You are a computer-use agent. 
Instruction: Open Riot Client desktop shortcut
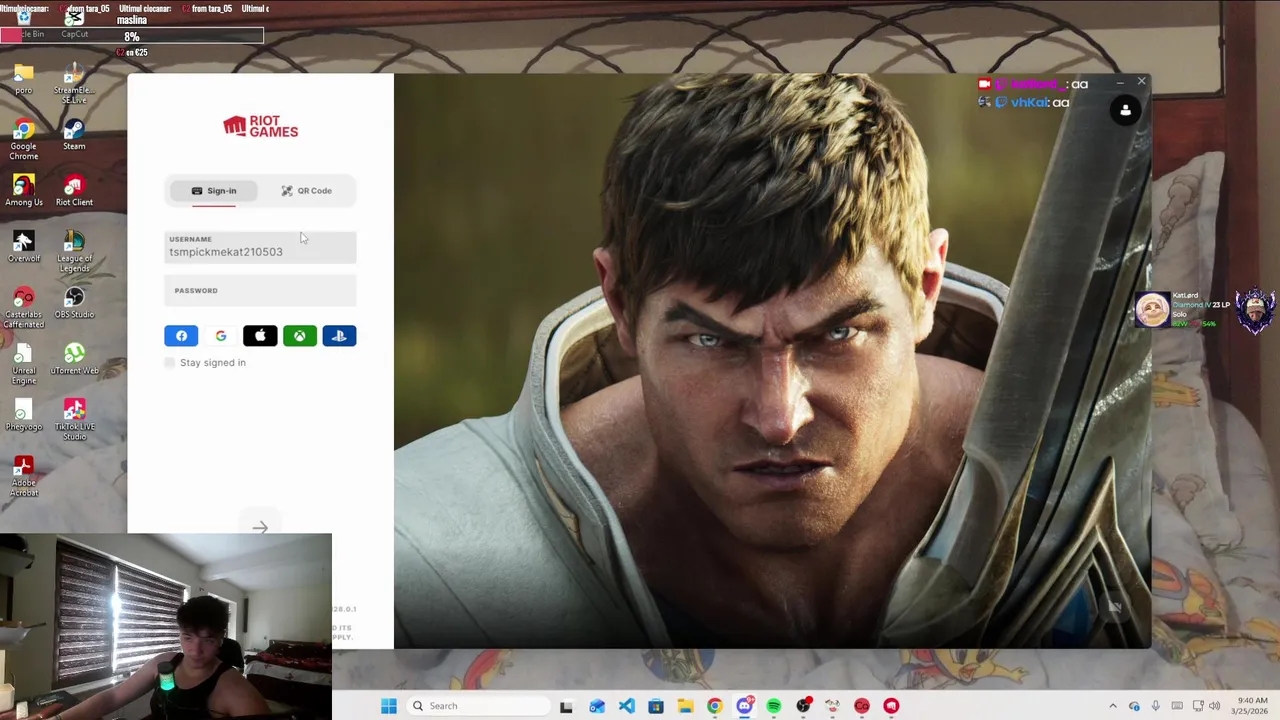(74, 191)
